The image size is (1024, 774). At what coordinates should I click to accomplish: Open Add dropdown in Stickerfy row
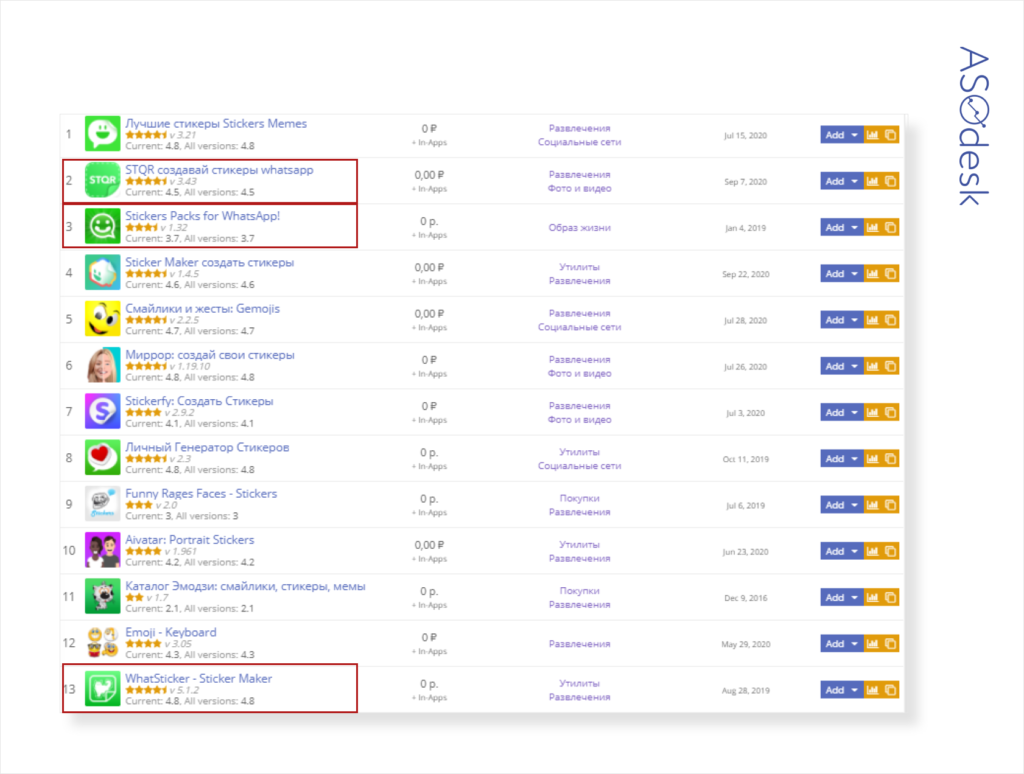coord(842,412)
